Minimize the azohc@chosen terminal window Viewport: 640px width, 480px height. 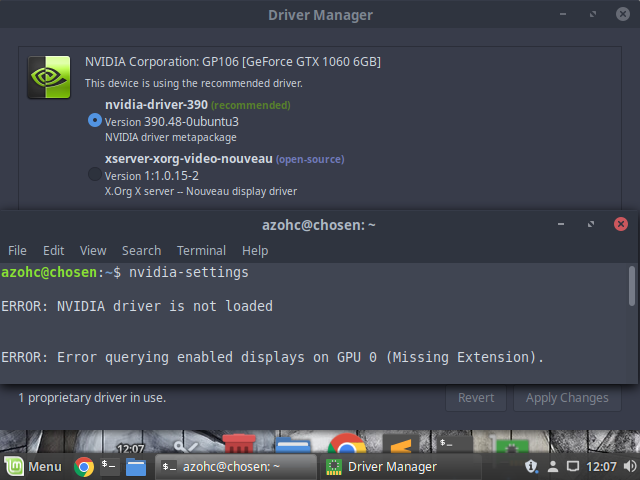tap(561, 224)
